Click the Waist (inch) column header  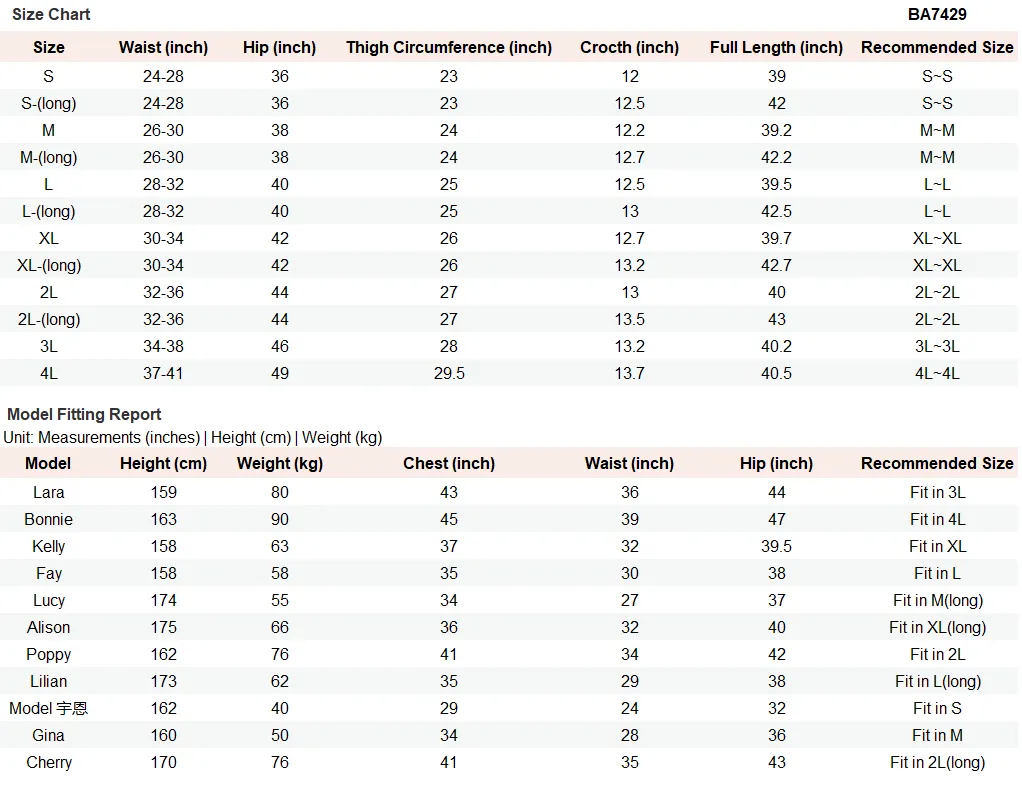pyautogui.click(x=163, y=48)
